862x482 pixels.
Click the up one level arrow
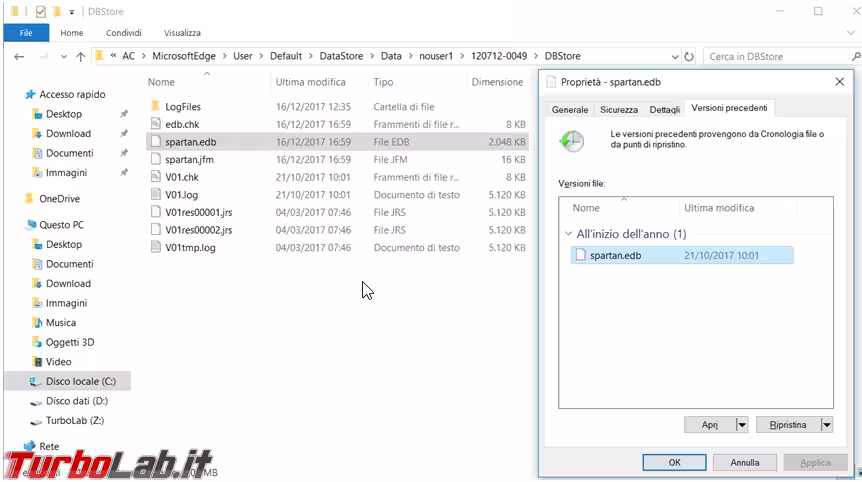coord(79,57)
